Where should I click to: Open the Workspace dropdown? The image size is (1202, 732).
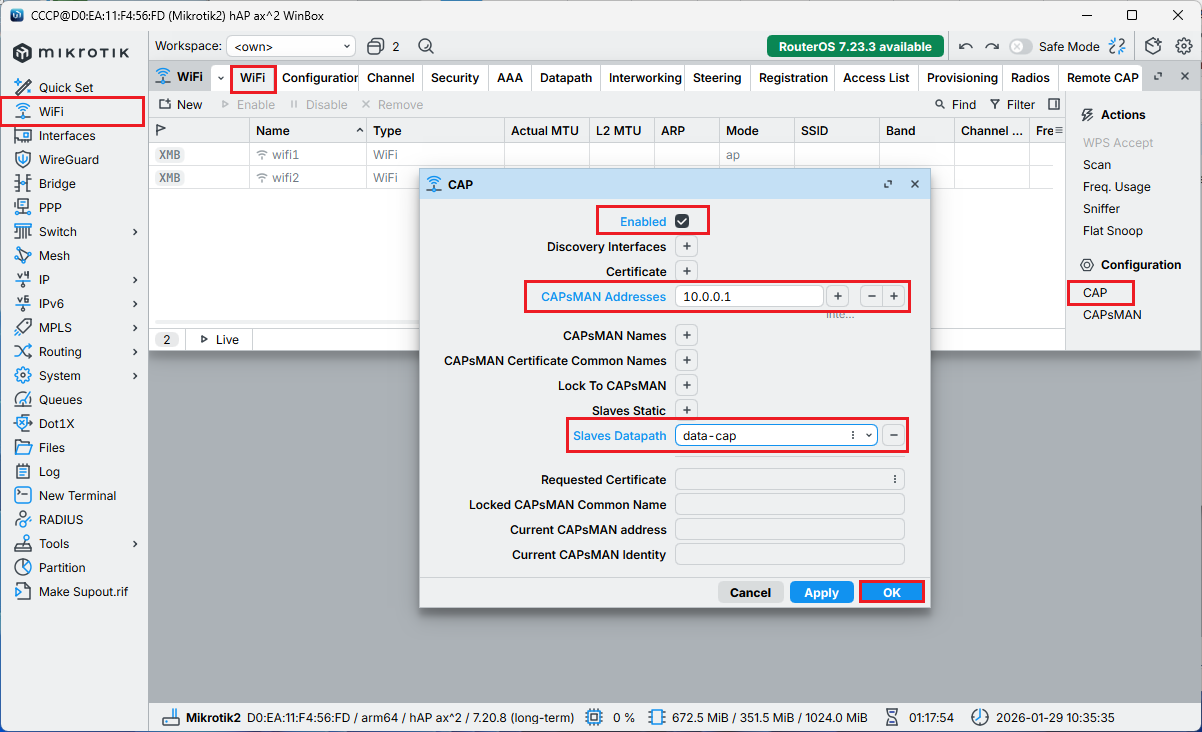[291, 46]
